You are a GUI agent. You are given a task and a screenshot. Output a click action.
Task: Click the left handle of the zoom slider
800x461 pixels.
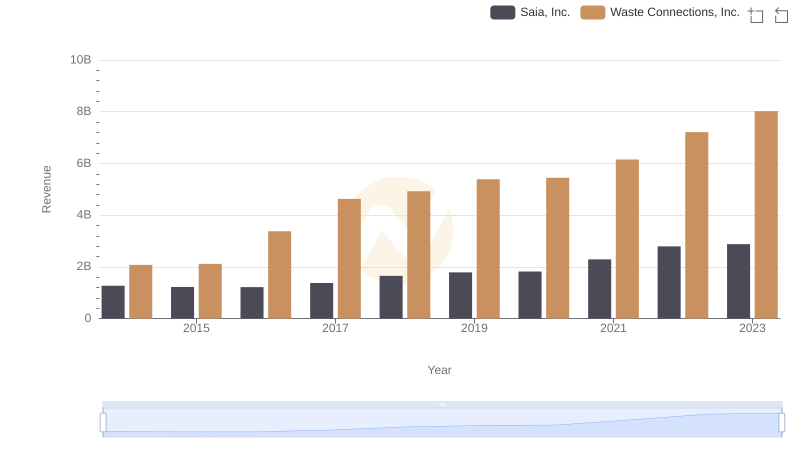pos(103,422)
